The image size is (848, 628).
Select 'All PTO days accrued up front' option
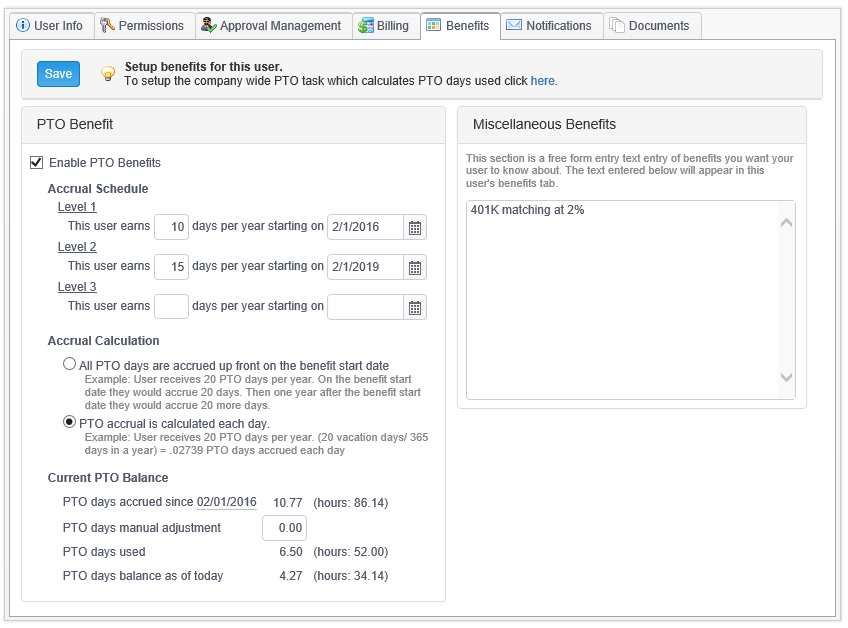pyautogui.click(x=69, y=363)
